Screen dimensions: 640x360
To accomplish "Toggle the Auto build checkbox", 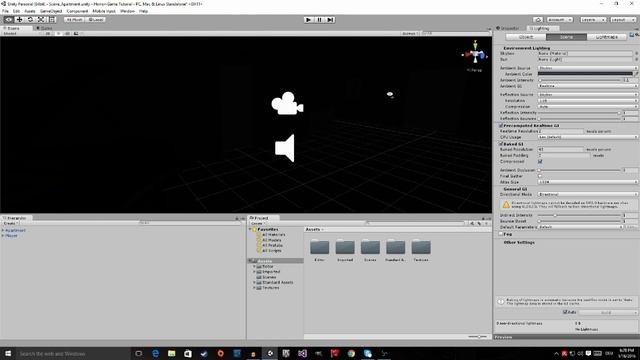I will pos(565,312).
